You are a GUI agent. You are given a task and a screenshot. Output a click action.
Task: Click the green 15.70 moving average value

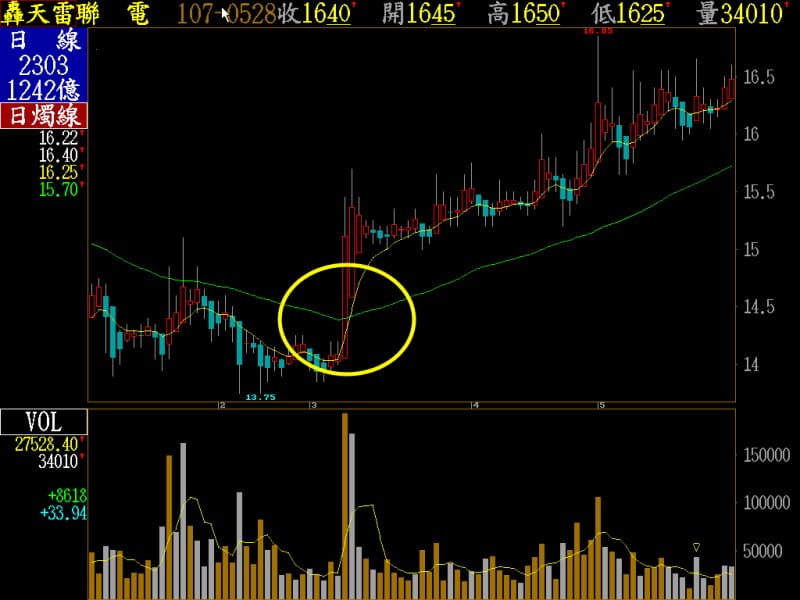(x=59, y=187)
